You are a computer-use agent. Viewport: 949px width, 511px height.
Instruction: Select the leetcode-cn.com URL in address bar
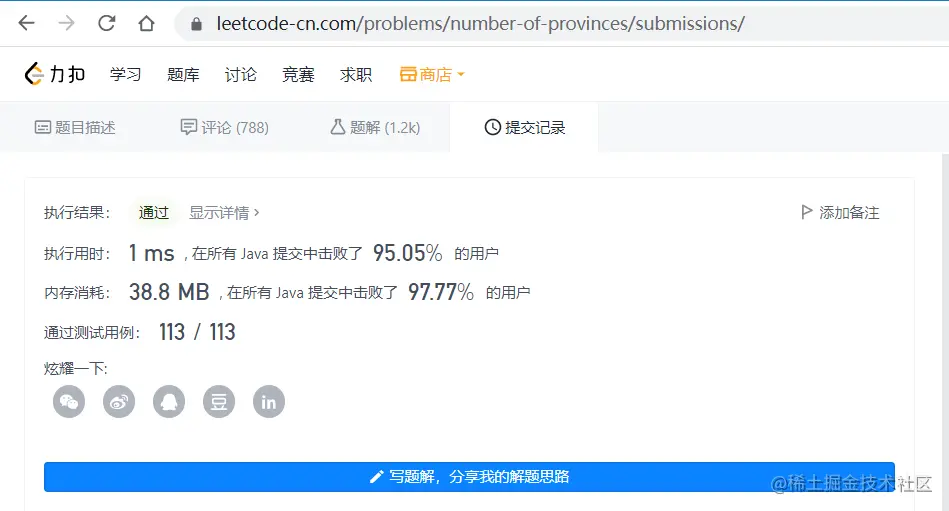pyautogui.click(x=481, y=24)
